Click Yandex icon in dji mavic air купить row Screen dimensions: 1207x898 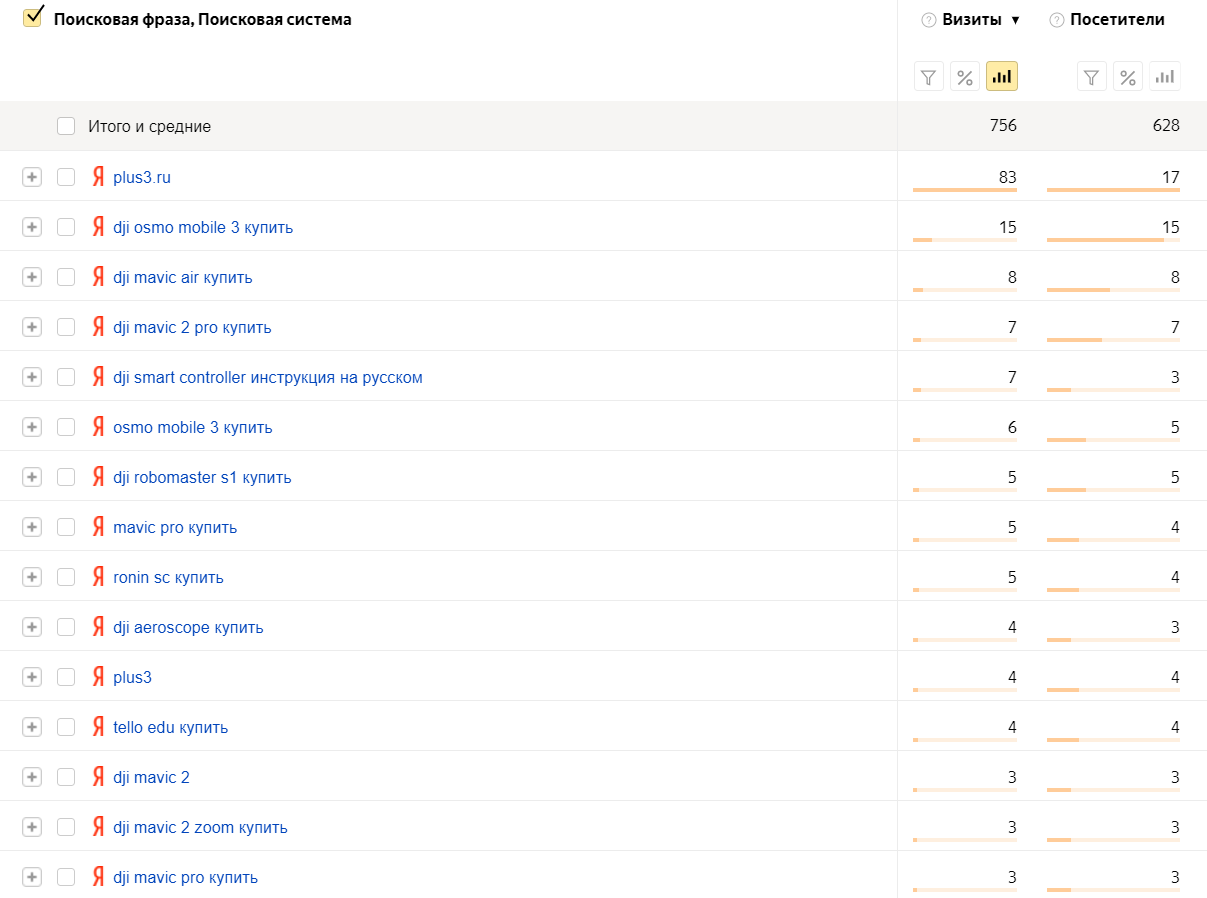[x=98, y=277]
